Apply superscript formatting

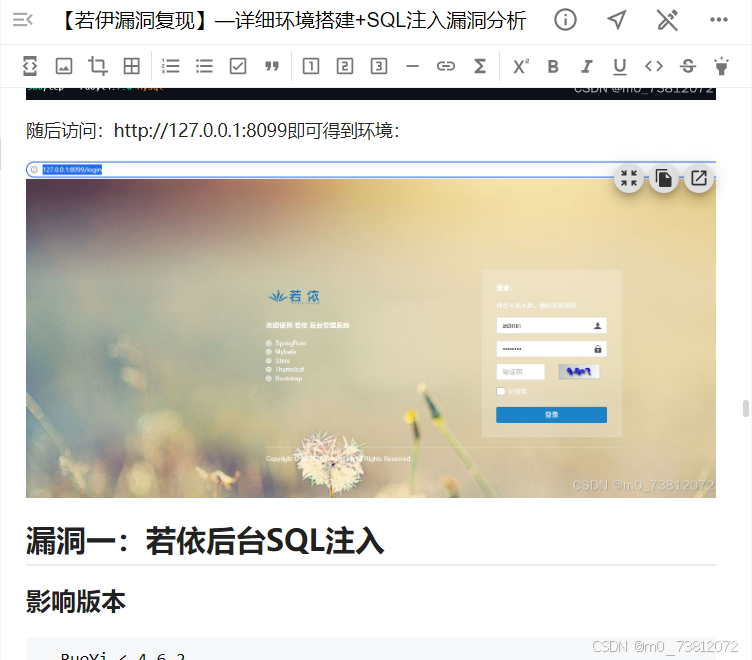coord(520,66)
